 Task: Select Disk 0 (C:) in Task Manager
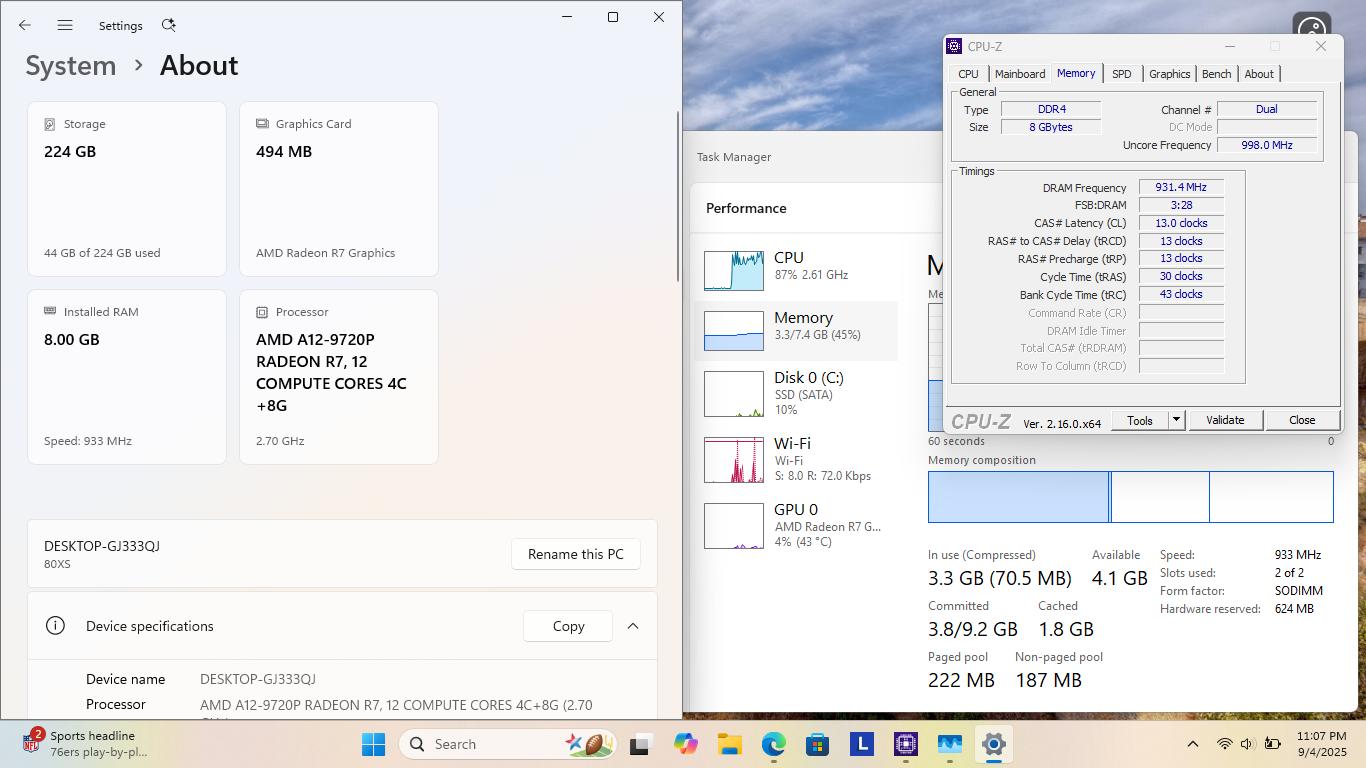[796, 393]
